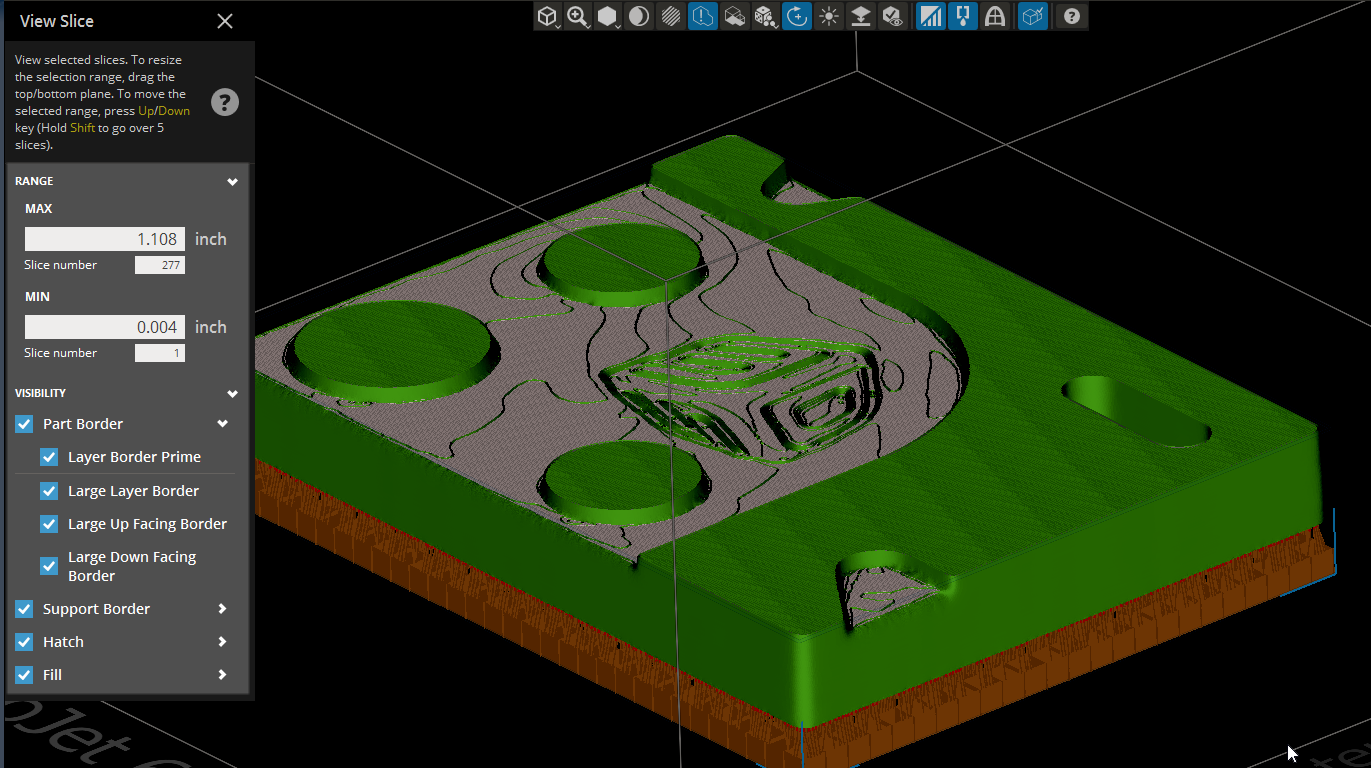Disable the Fill visibility checkbox

point(24,675)
